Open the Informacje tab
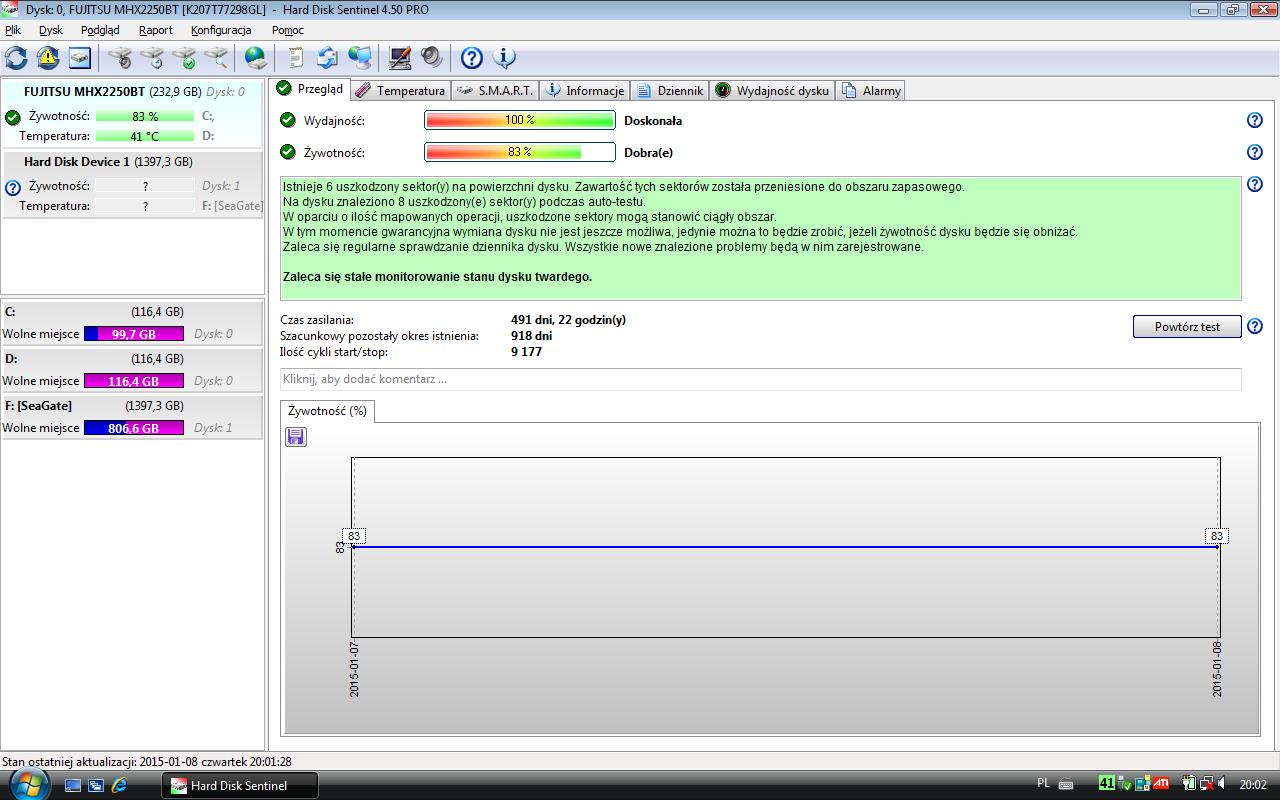Viewport: 1280px width, 800px height. click(585, 91)
